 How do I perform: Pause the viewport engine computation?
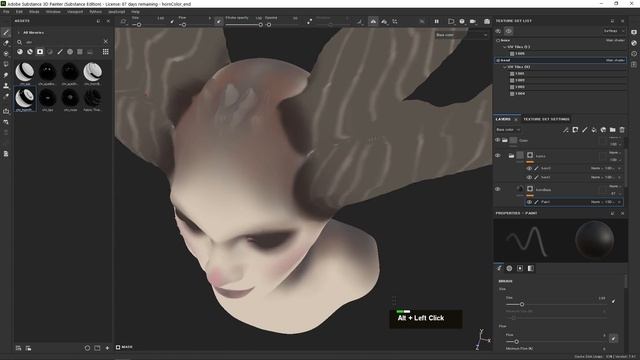(436, 22)
